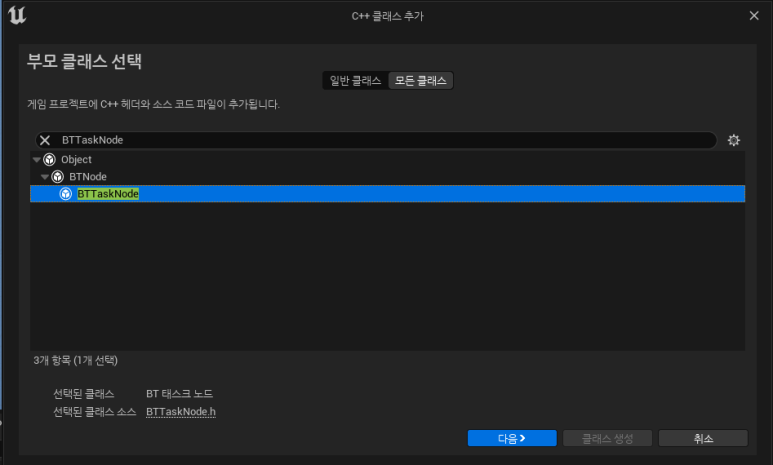Screen dimensions: 773x465
Task: Cancel with the 취소 button
Action: point(703,438)
